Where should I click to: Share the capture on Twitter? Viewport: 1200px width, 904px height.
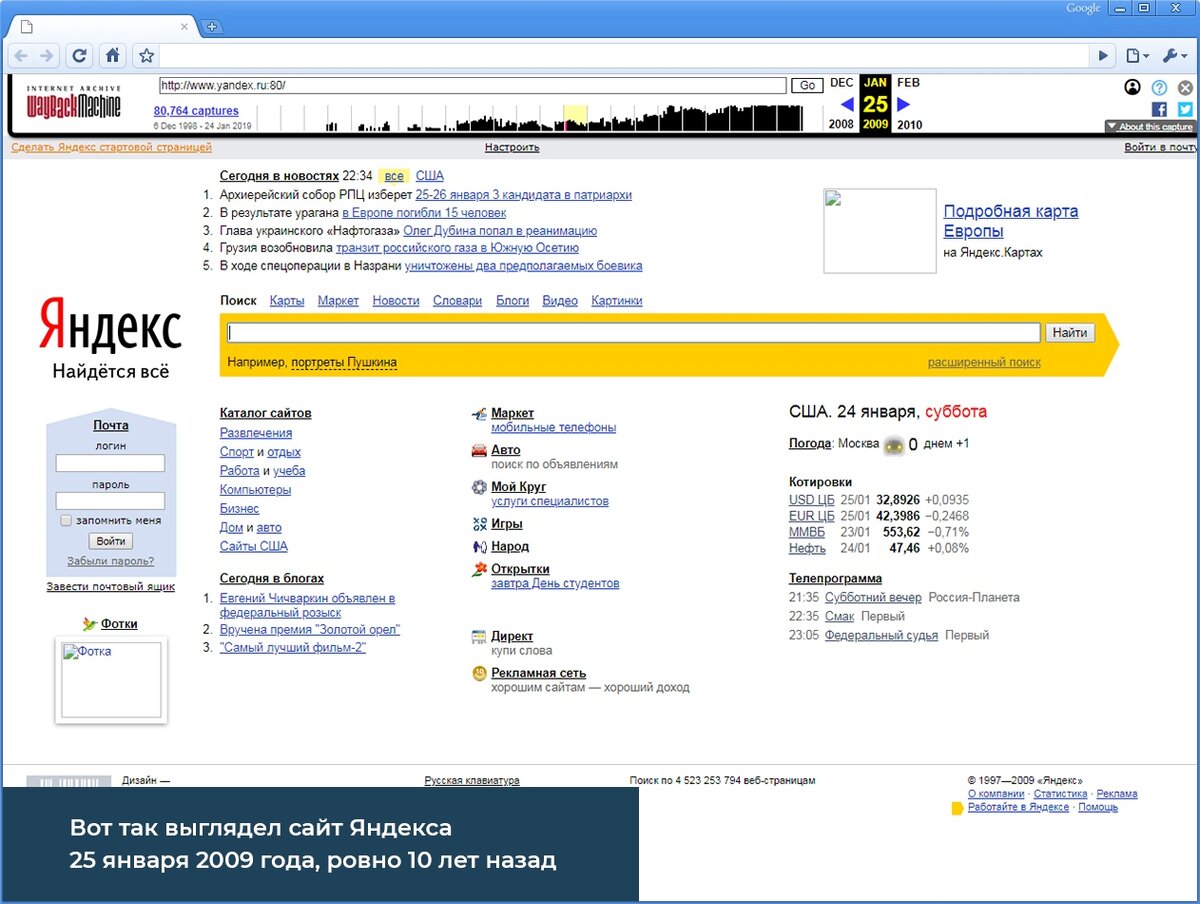pos(1185,110)
